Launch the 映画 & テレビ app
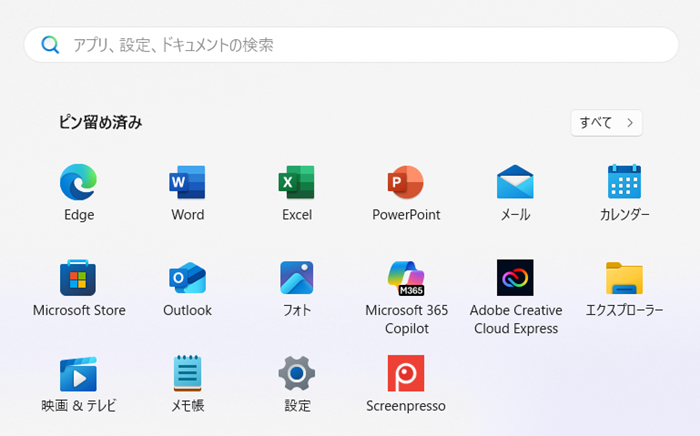Screen dimensions: 700x436 [x=78, y=374]
